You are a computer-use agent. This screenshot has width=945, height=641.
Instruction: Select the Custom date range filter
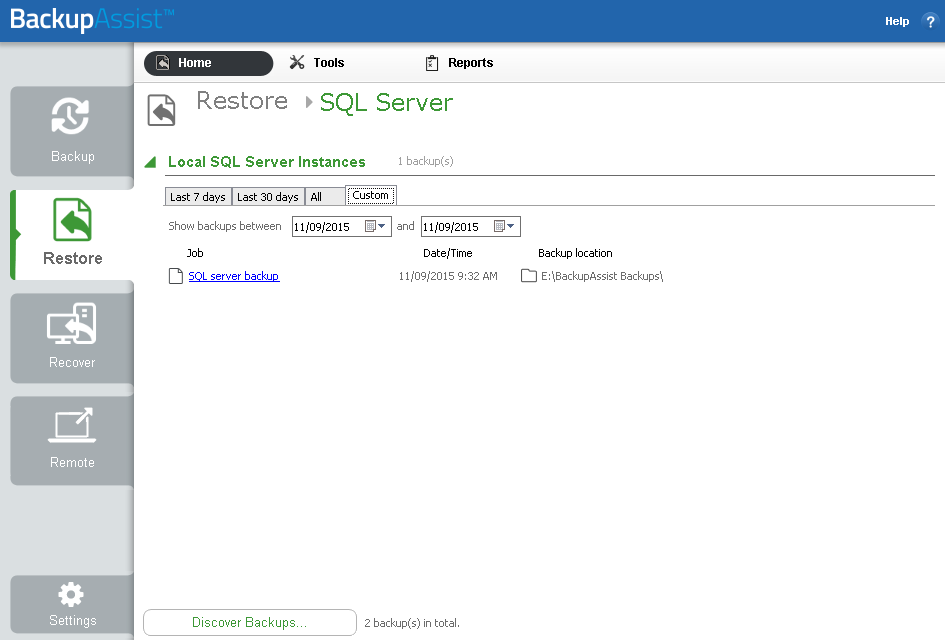[x=371, y=195]
